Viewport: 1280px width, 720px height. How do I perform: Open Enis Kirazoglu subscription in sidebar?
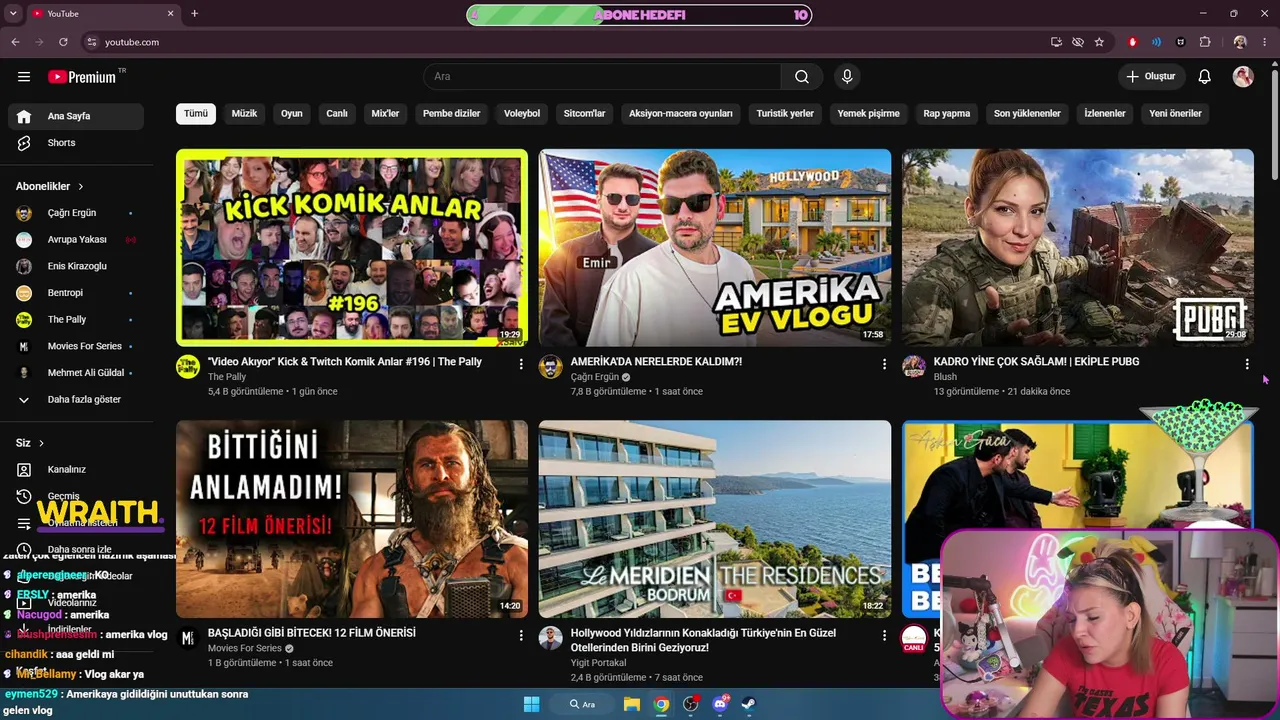coord(76,266)
